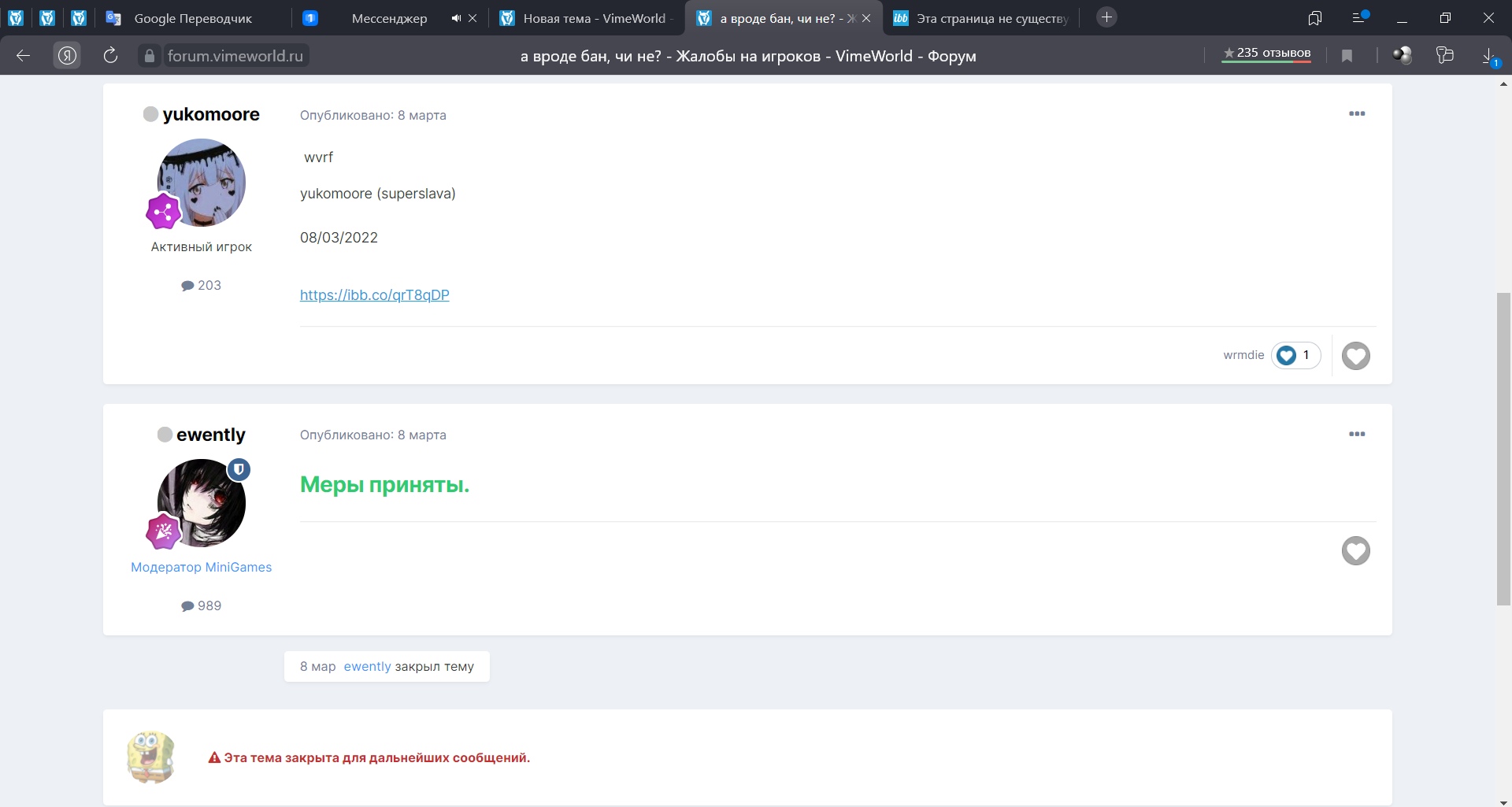
Task: Open ewently link in closed-topic notice
Action: click(367, 667)
